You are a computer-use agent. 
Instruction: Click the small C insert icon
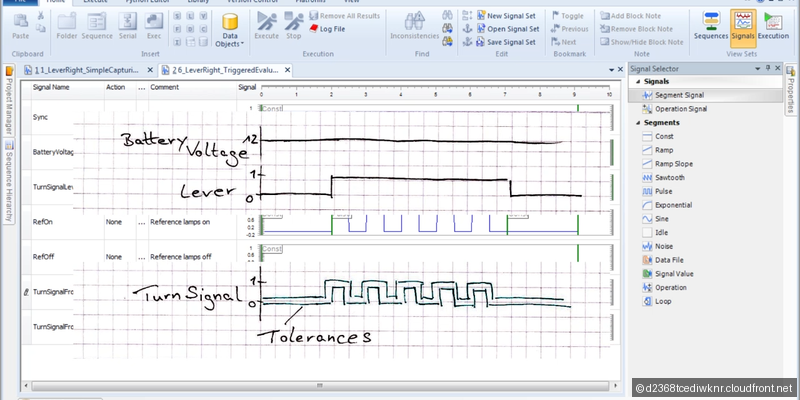tap(204, 29)
